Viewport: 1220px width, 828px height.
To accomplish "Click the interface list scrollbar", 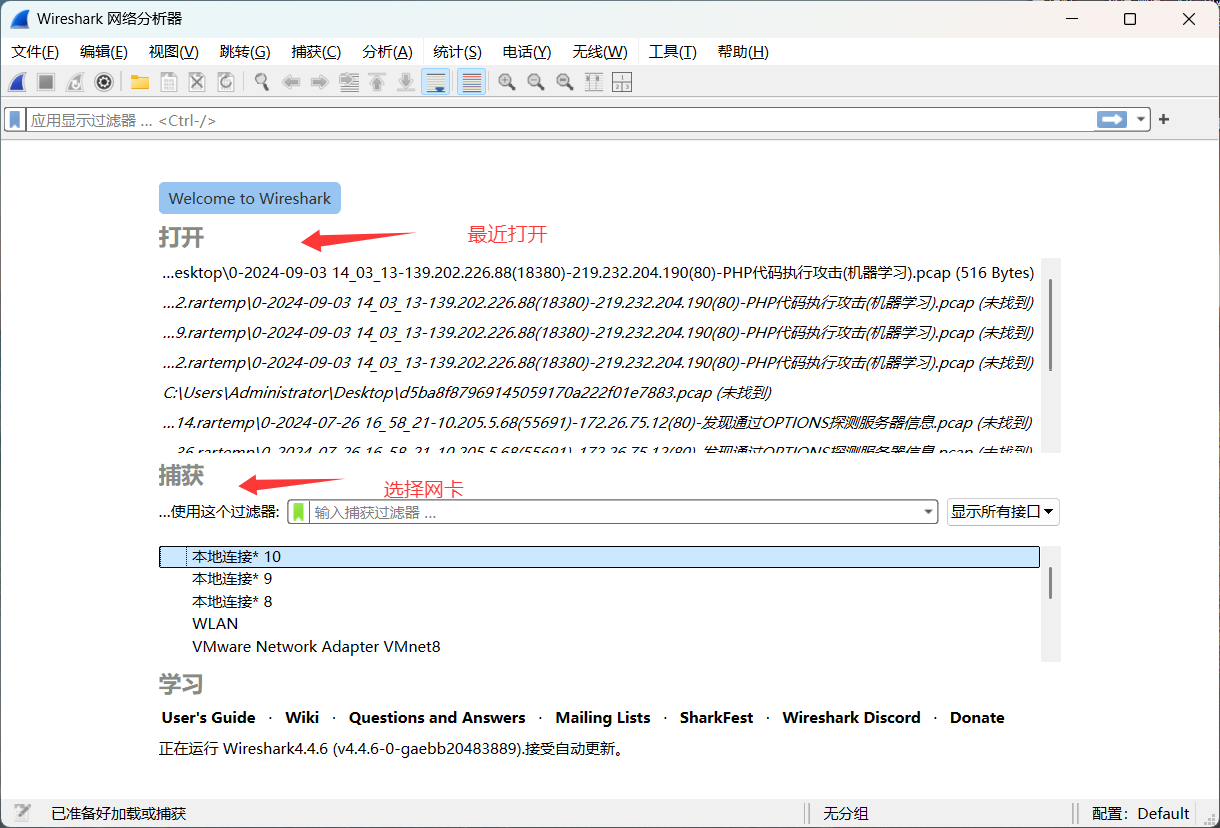I will (x=1050, y=583).
